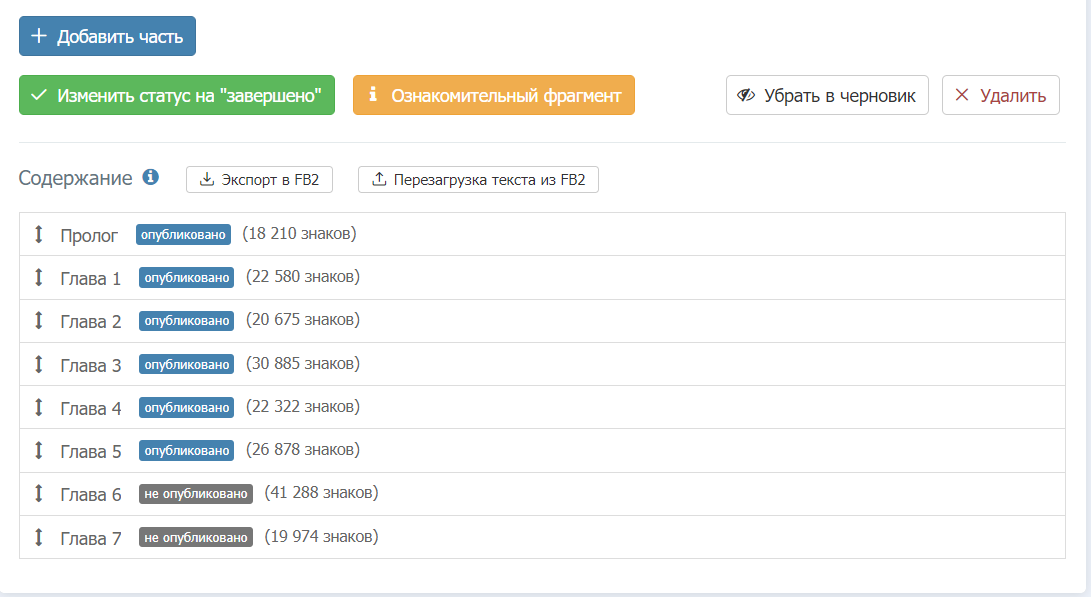This screenshot has height=597, width=1091.
Task: Click Перезагрузка текста из FB2
Action: [x=479, y=180]
